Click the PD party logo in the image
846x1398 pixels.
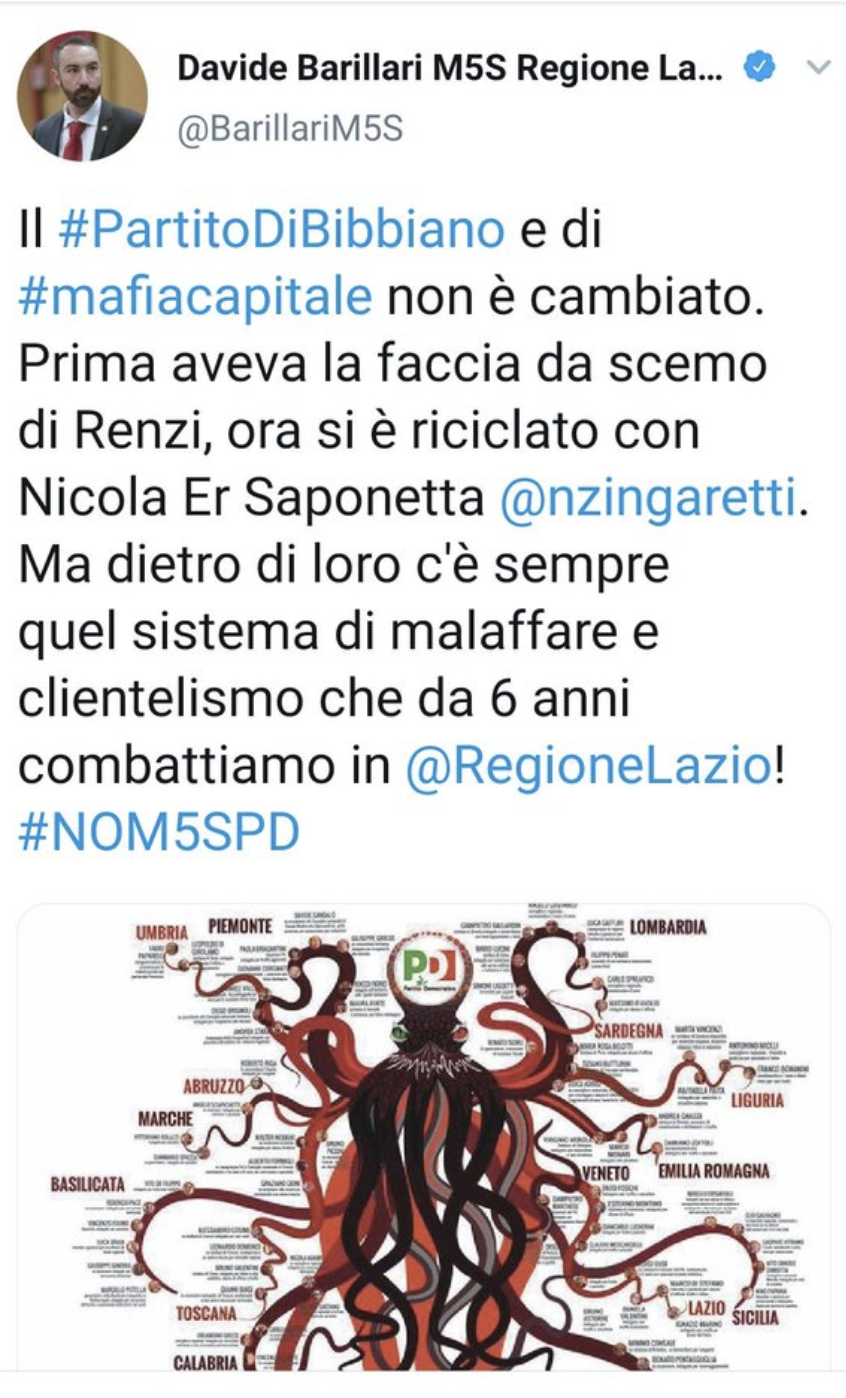(429, 968)
